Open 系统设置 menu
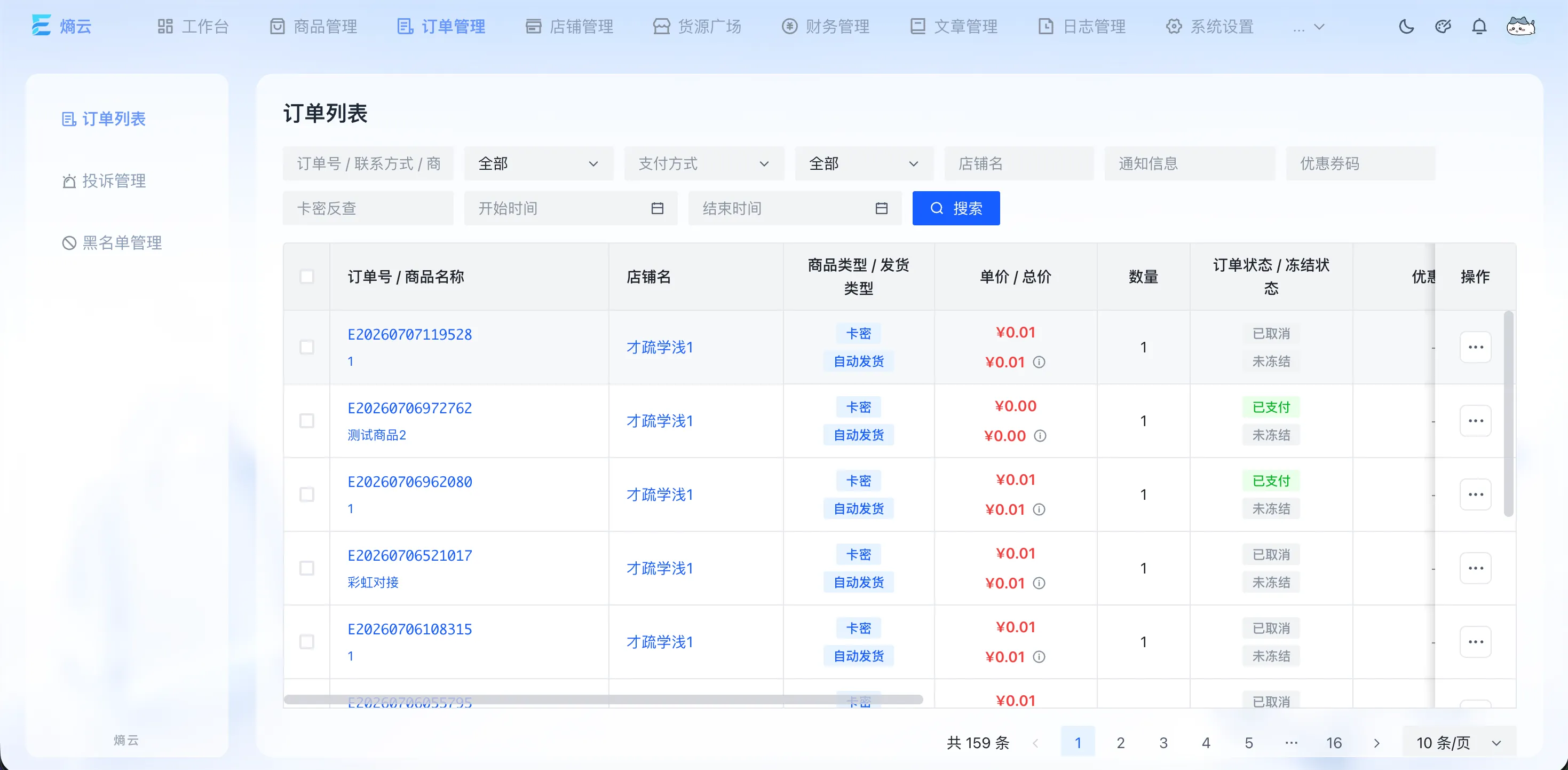The width and height of the screenshot is (1568, 770). (1209, 27)
